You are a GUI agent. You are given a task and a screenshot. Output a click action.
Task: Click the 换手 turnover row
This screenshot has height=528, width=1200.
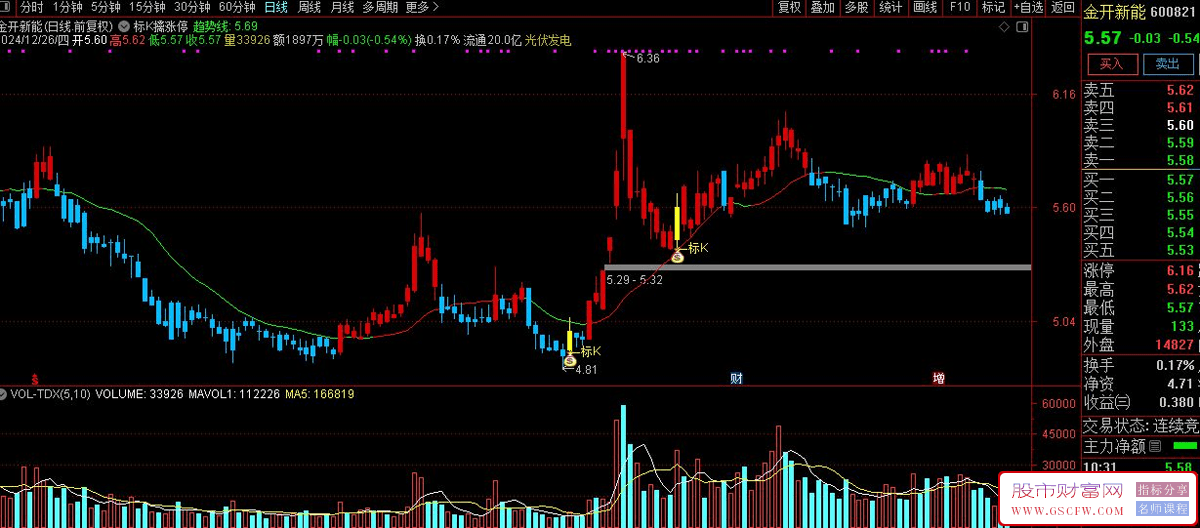point(1141,364)
